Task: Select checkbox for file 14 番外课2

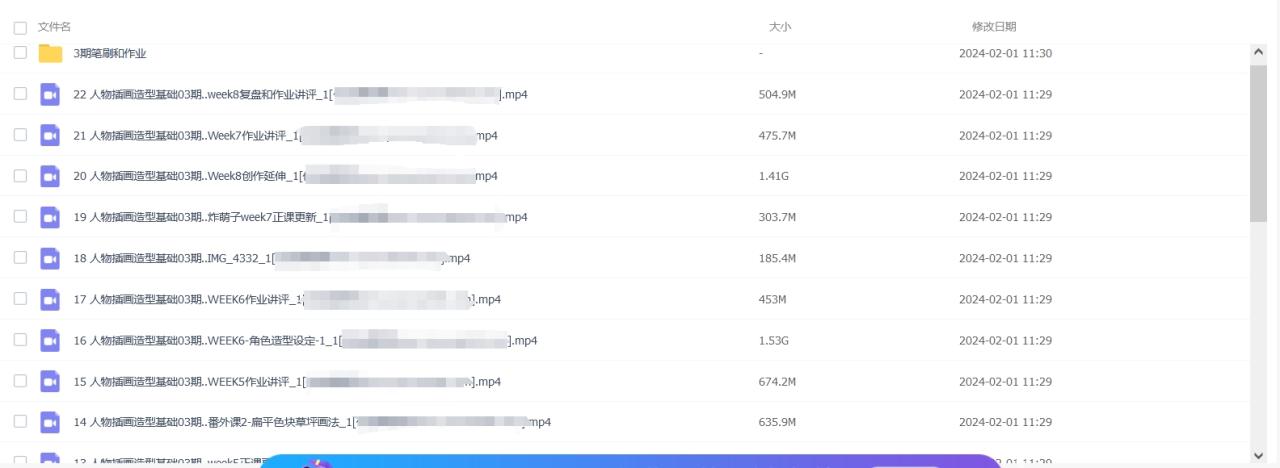Action: (x=20, y=421)
